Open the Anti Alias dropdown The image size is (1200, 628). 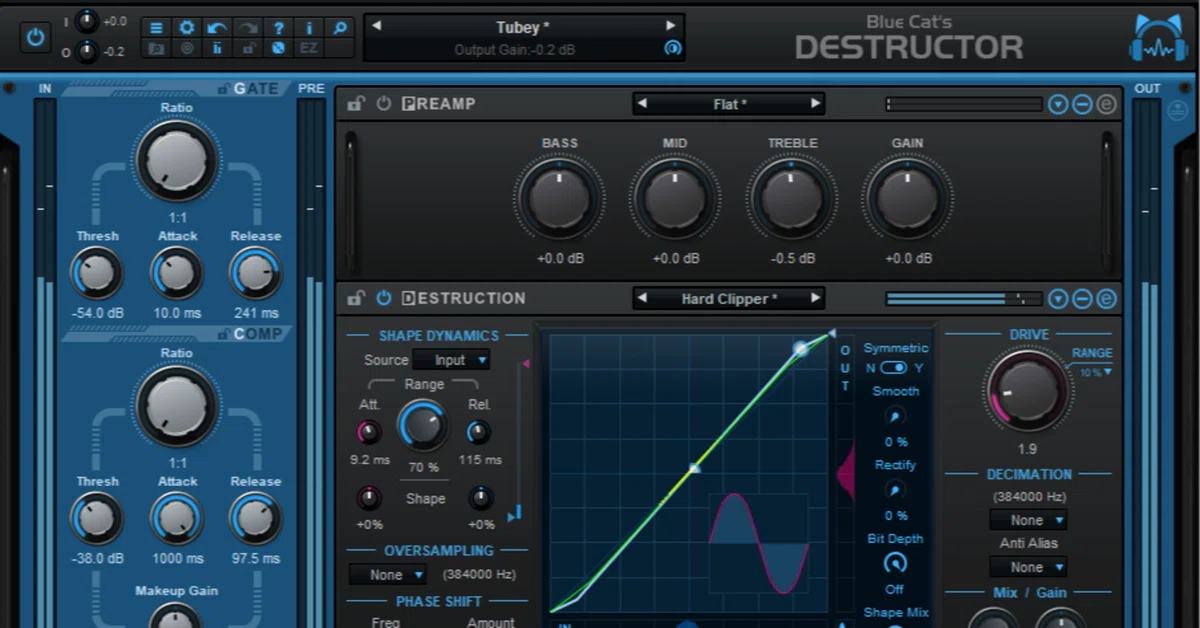1028,567
